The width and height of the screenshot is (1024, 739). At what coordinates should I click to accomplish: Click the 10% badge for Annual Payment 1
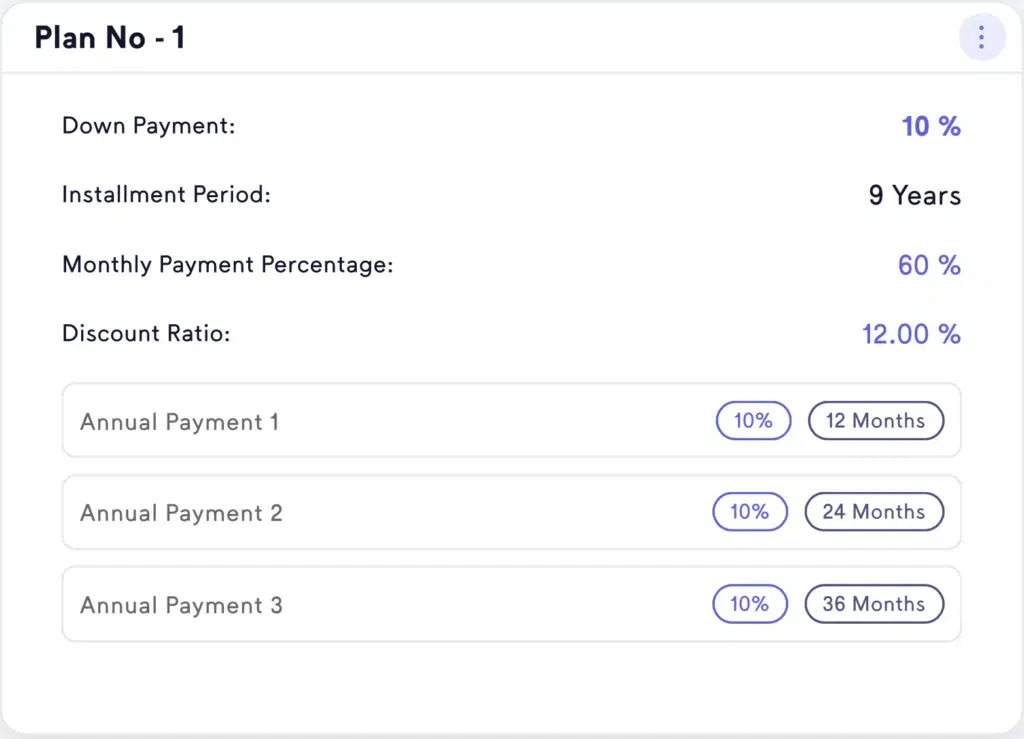click(x=753, y=420)
